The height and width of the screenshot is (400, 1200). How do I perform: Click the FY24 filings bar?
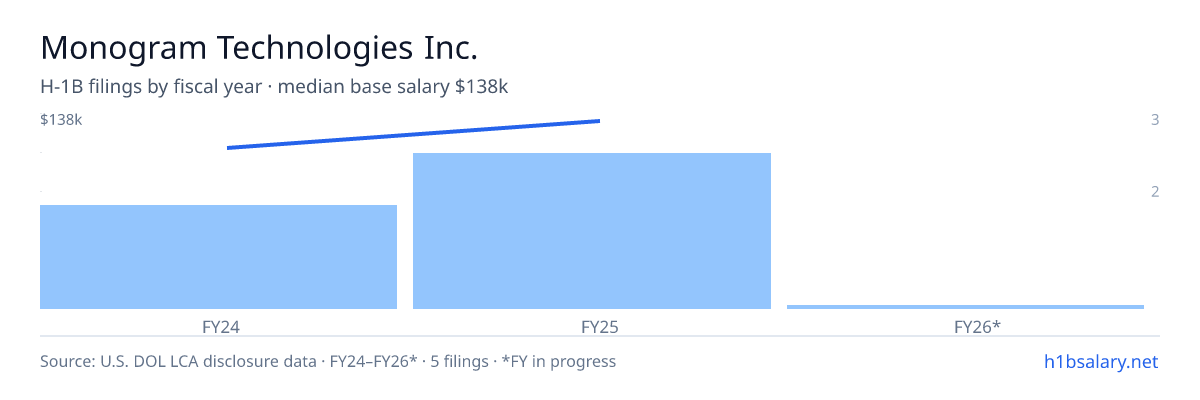218,257
